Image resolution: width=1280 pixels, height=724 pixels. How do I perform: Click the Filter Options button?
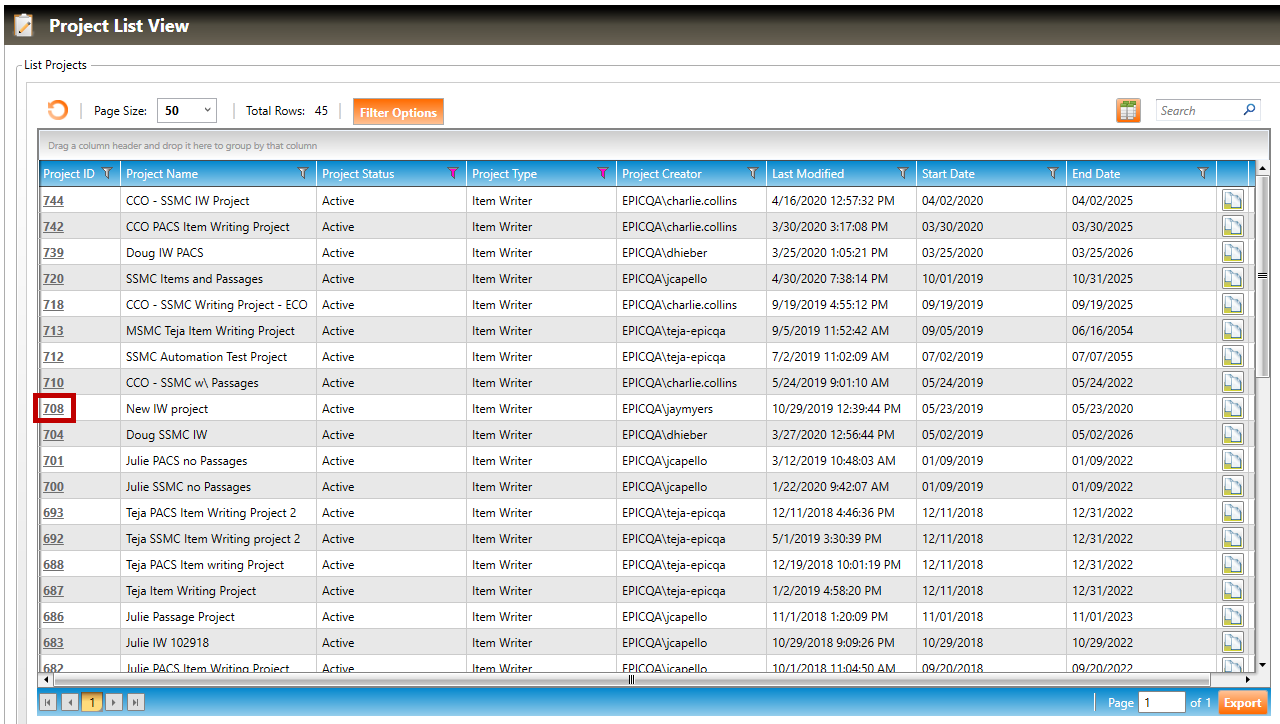click(x=398, y=112)
